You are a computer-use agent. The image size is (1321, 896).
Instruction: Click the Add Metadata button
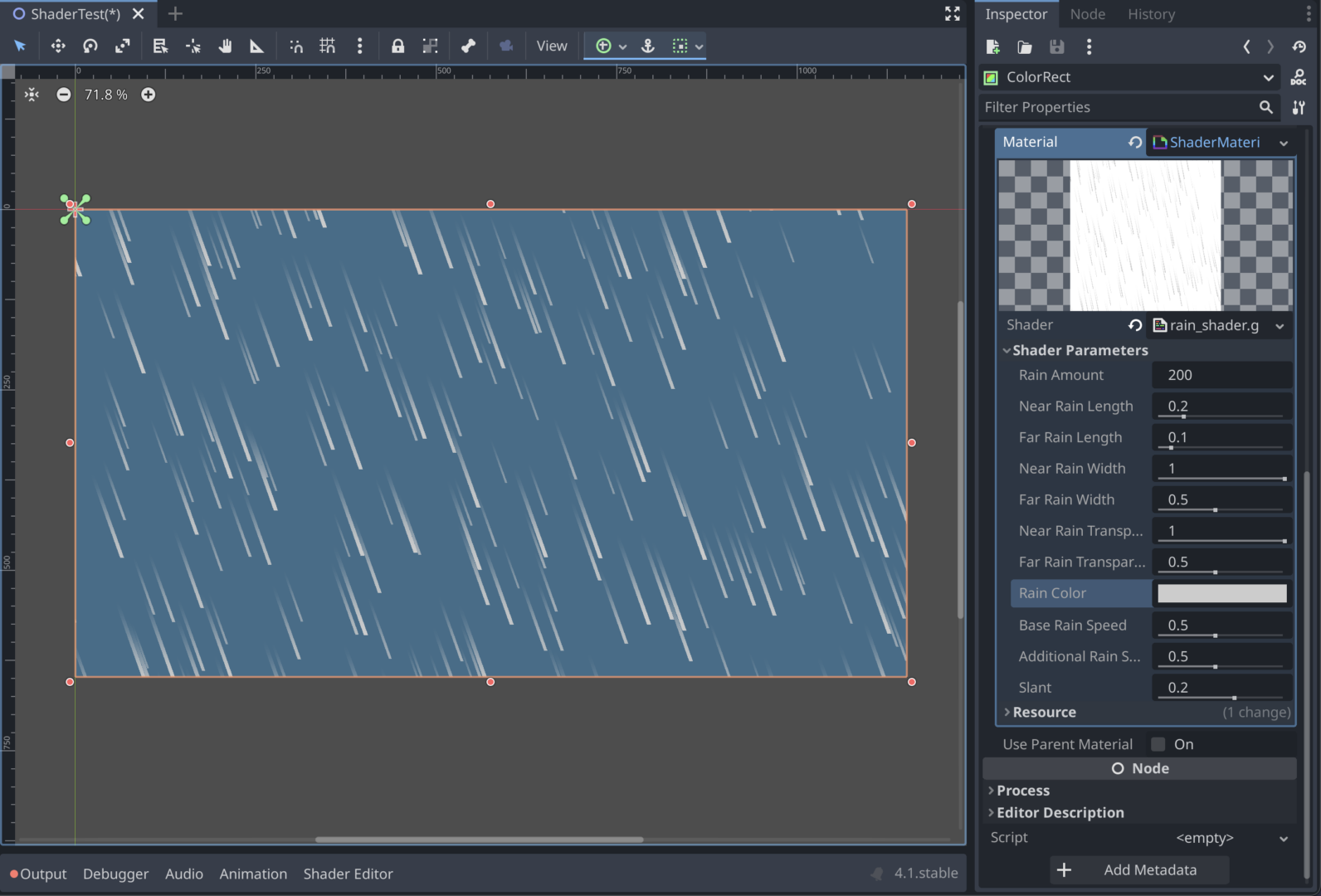pyautogui.click(x=1140, y=870)
